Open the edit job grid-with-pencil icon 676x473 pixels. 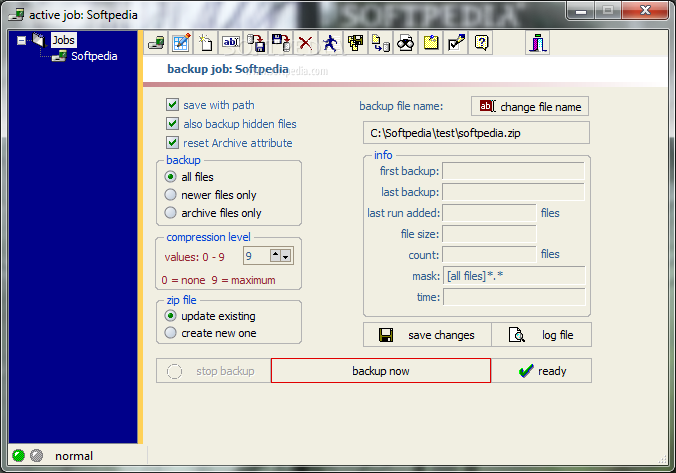point(181,43)
